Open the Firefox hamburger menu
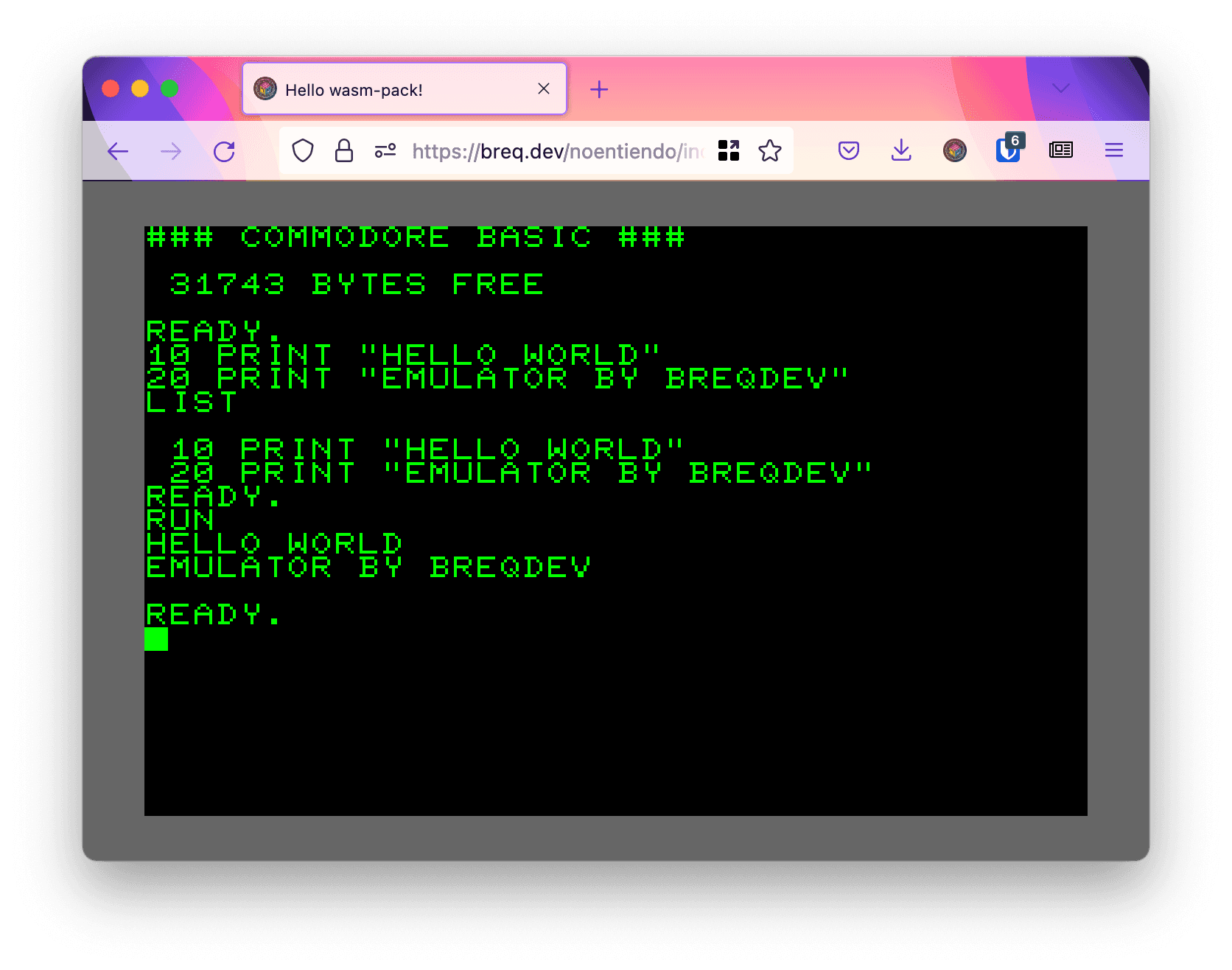 [1114, 151]
